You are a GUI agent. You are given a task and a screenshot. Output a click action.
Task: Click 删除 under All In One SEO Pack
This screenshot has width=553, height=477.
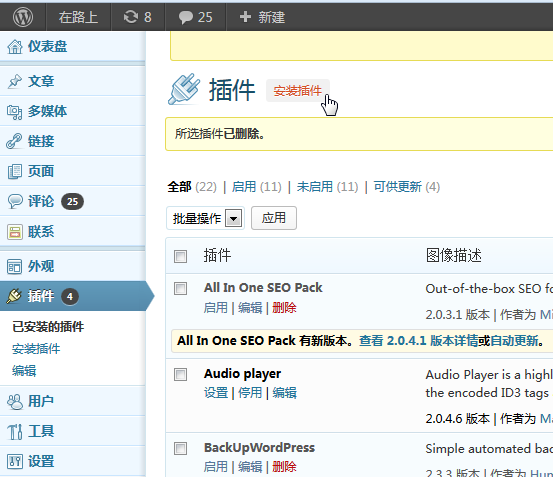pyautogui.click(x=284, y=308)
